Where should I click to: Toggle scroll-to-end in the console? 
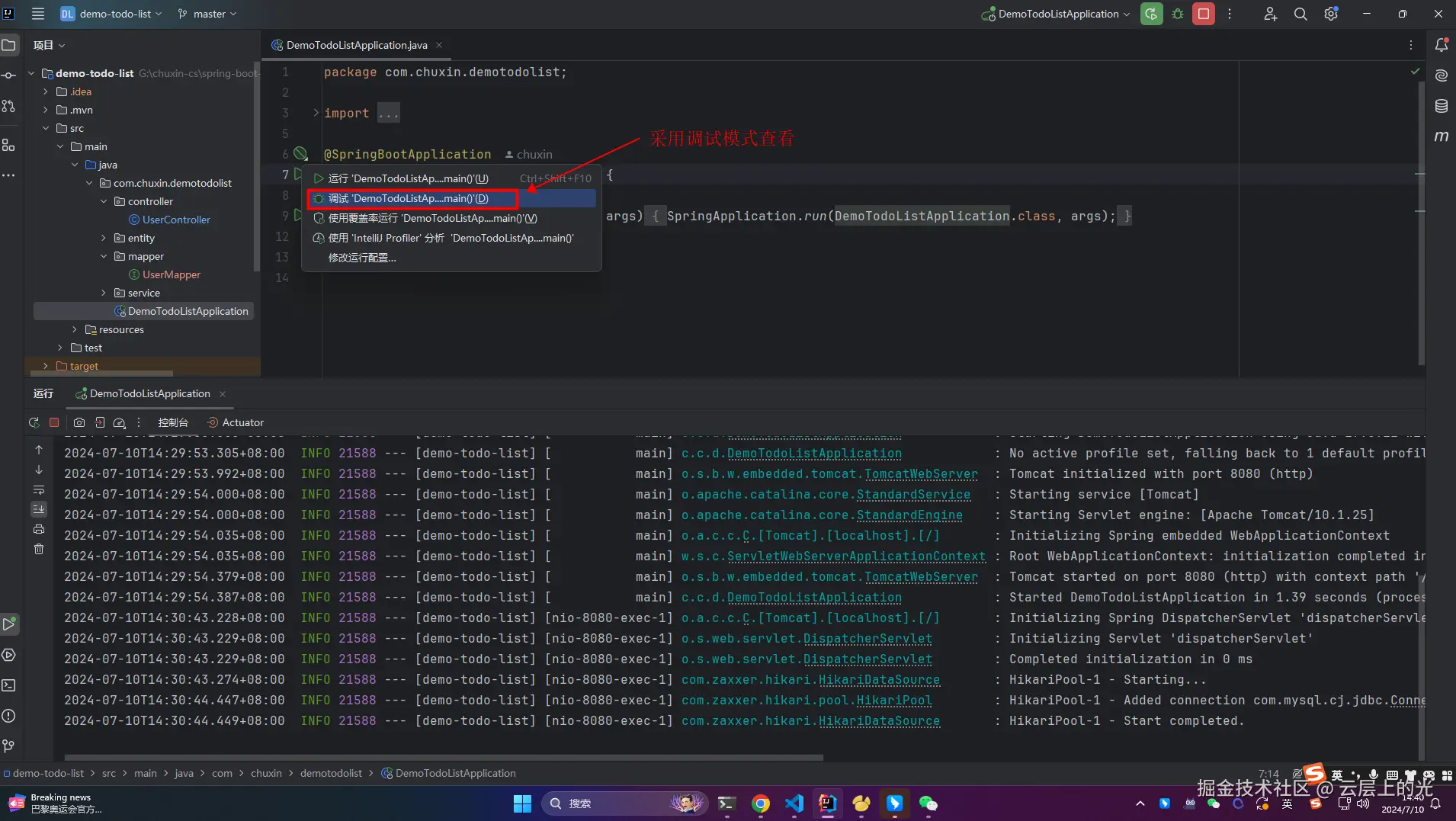coord(39,509)
